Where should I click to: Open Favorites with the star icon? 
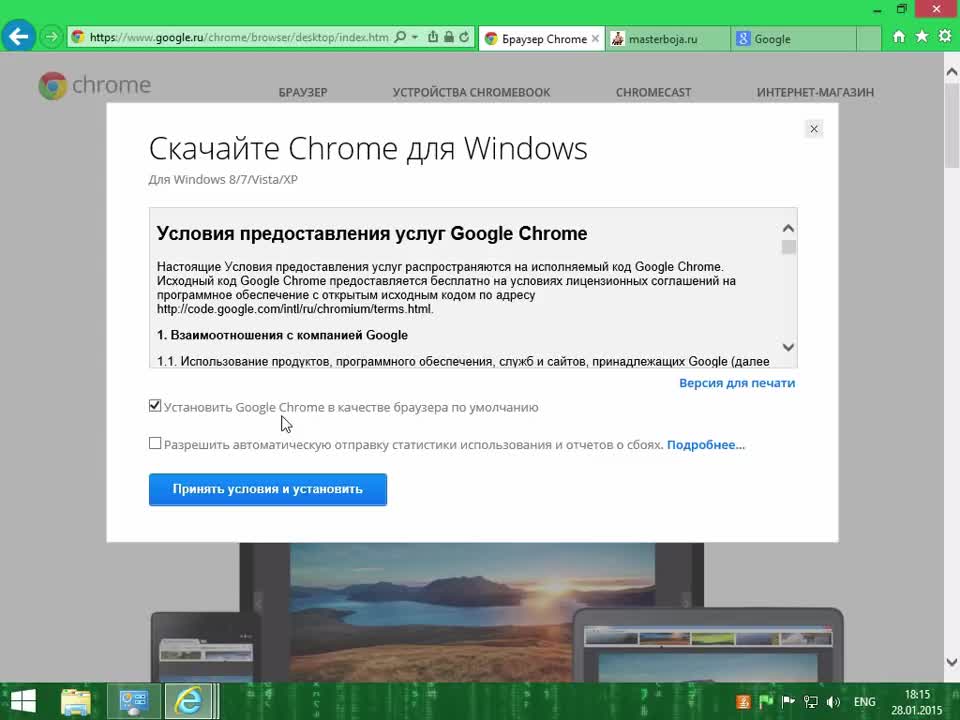[x=921, y=37]
